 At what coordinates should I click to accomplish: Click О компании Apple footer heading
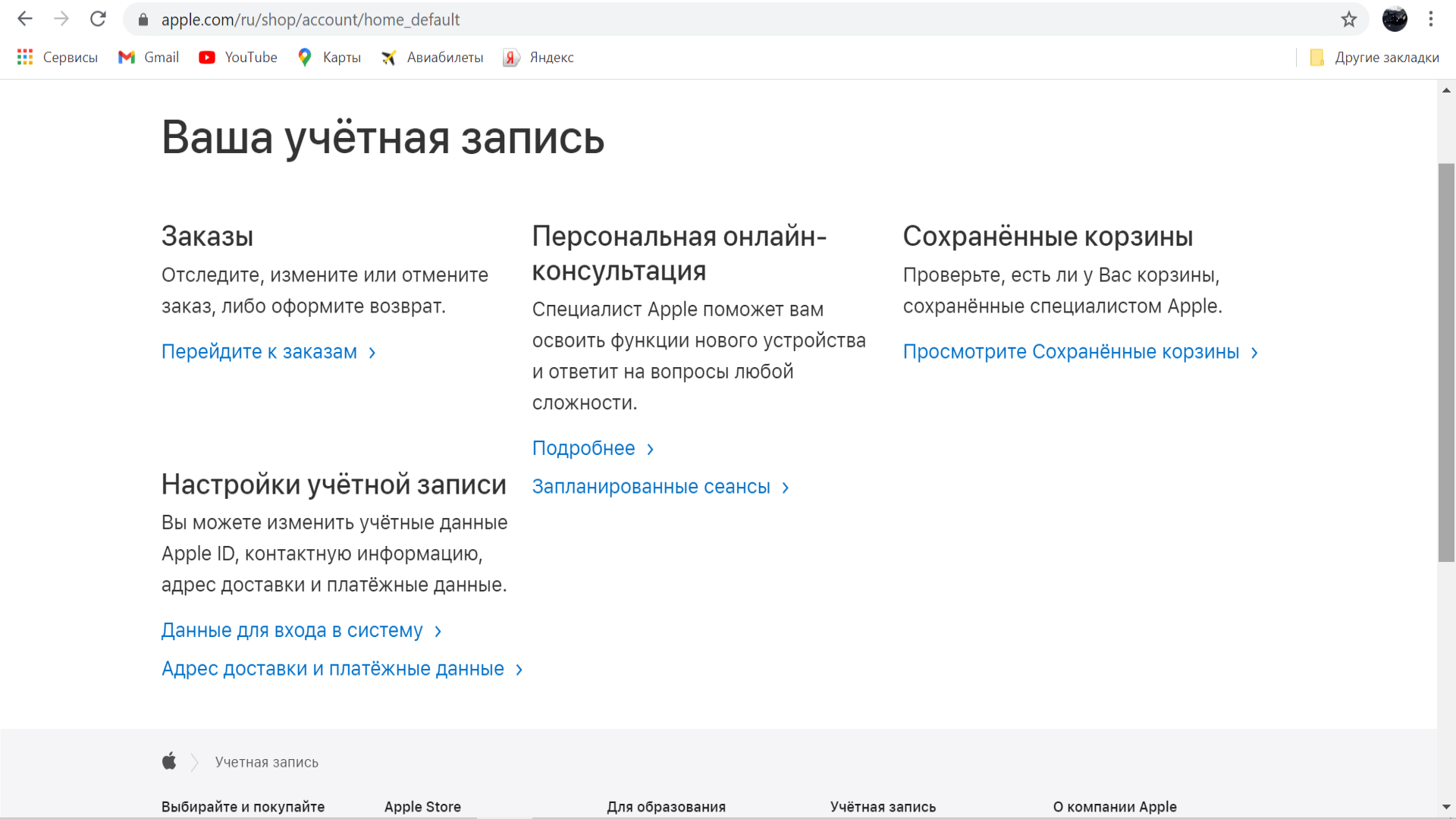[1115, 807]
